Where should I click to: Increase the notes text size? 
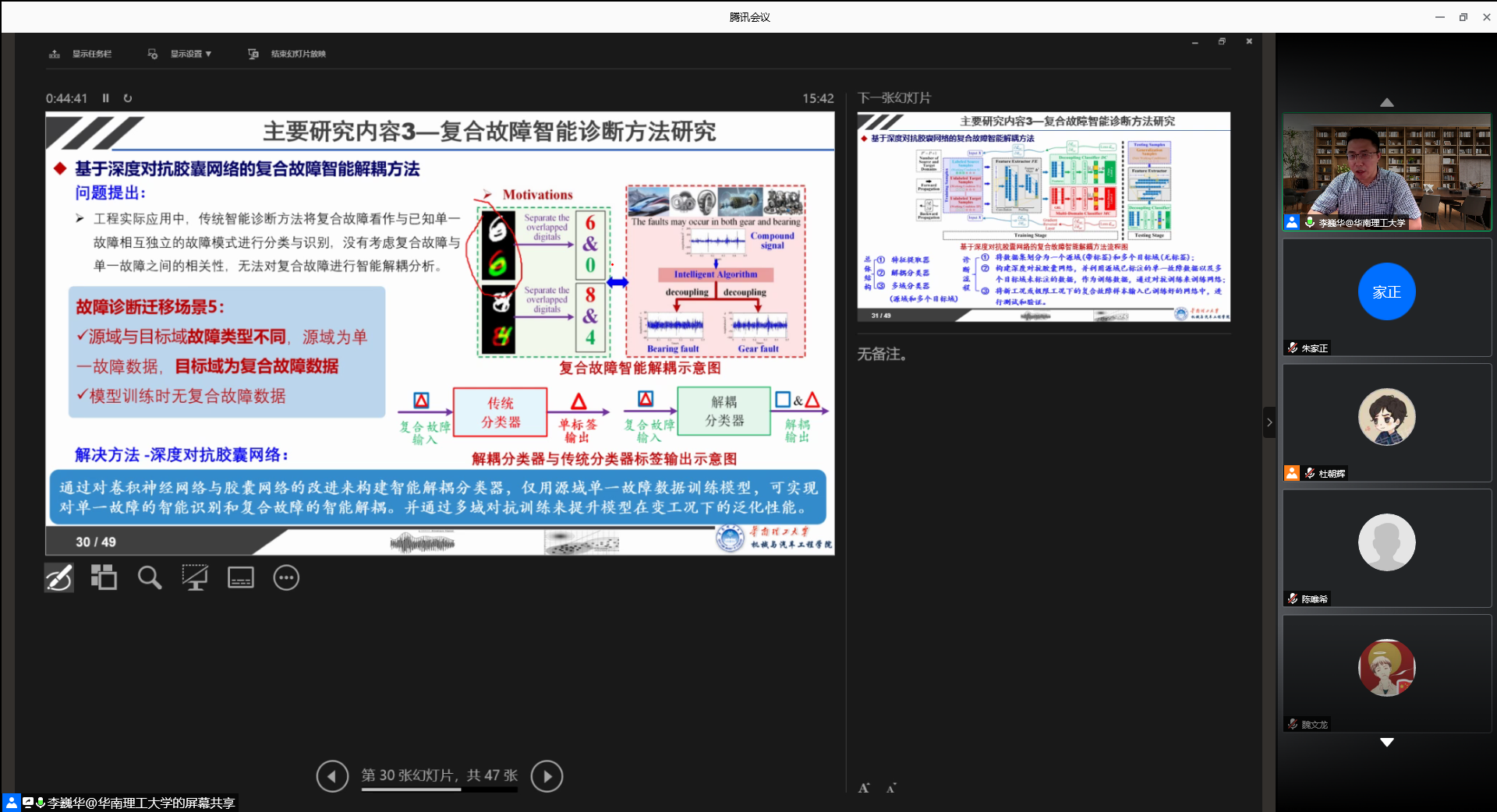pos(864,789)
